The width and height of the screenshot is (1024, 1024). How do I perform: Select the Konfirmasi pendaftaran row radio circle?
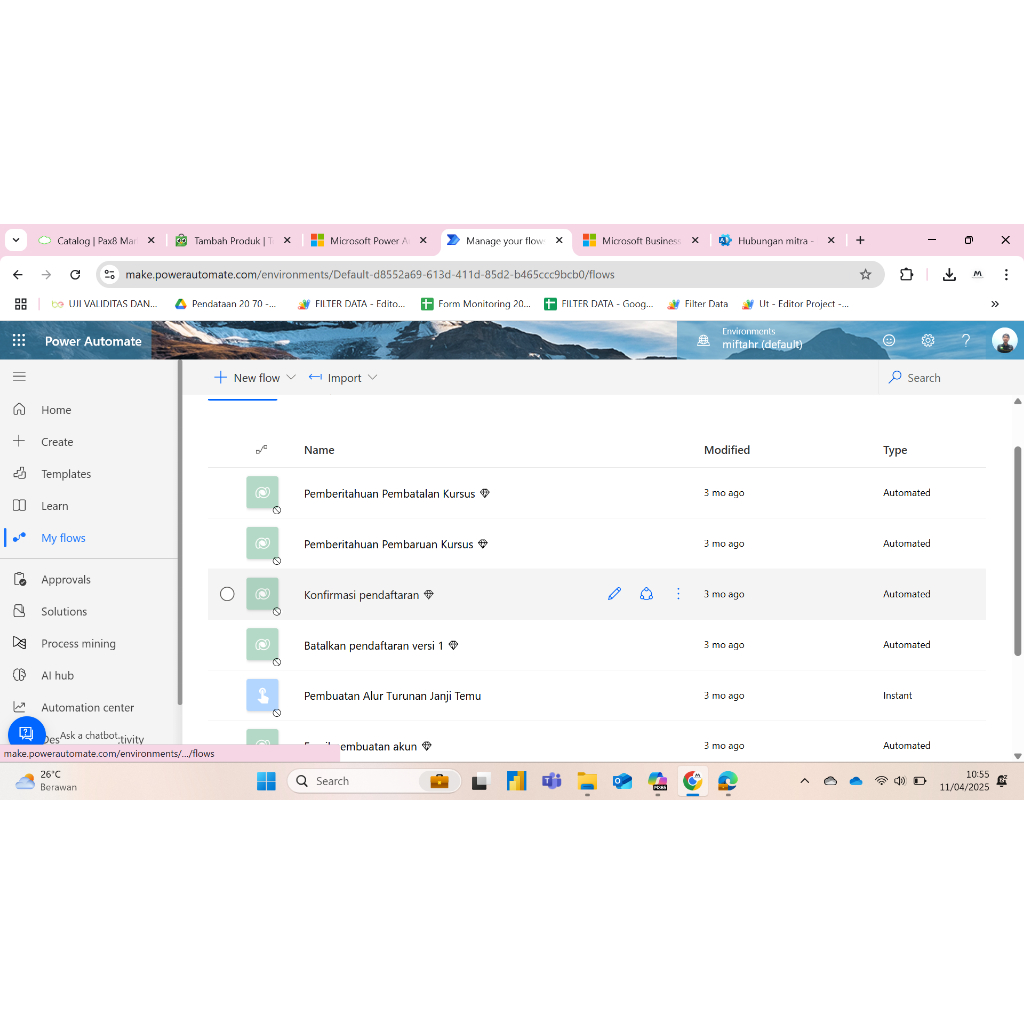(227, 594)
